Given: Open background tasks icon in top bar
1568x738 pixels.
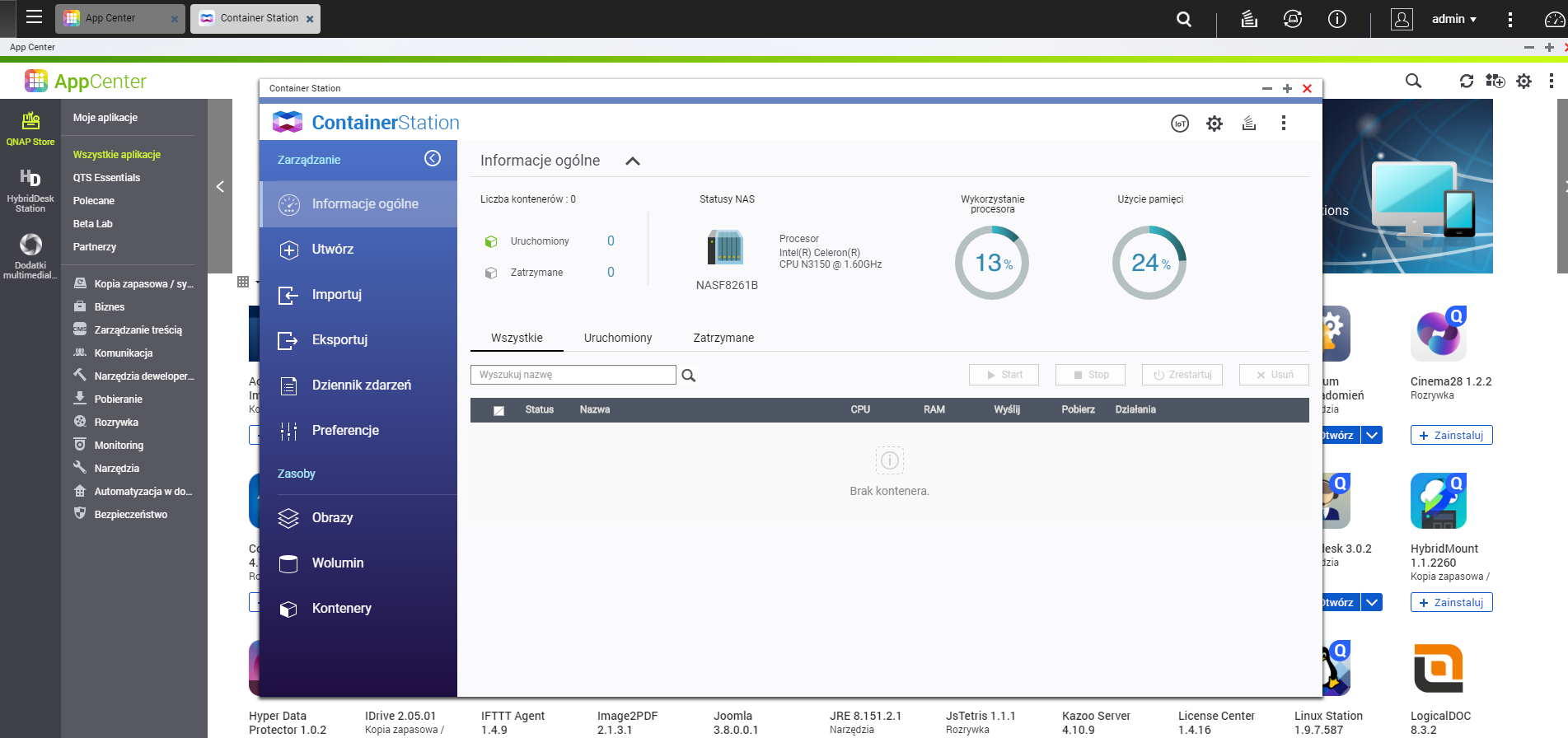Looking at the screenshot, I should coord(1249,19).
